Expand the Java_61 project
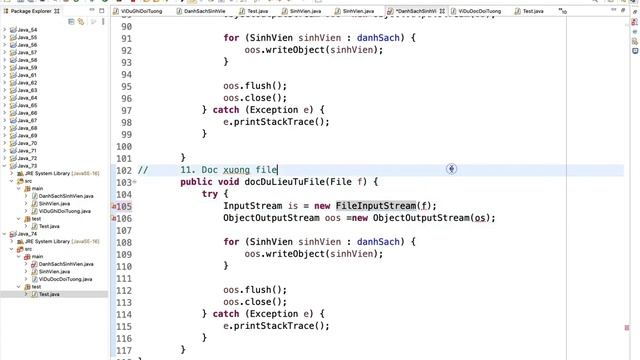This screenshot has height=360, width=640. click(x=5, y=75)
